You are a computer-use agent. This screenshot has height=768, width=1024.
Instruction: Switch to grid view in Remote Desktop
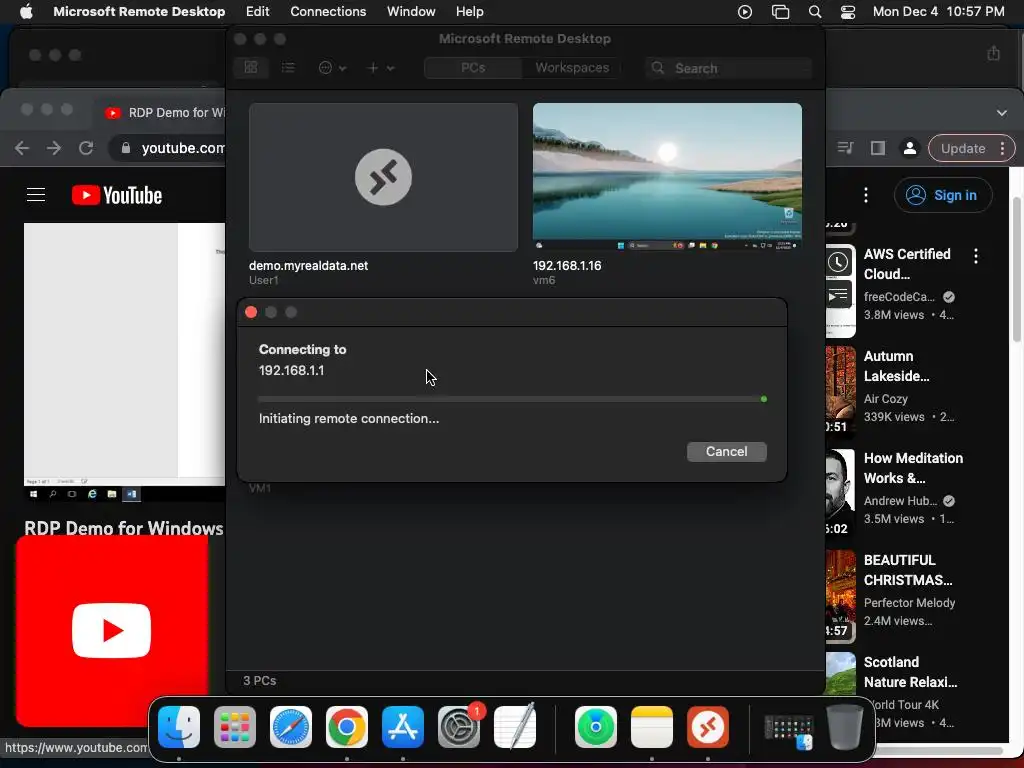pos(251,68)
